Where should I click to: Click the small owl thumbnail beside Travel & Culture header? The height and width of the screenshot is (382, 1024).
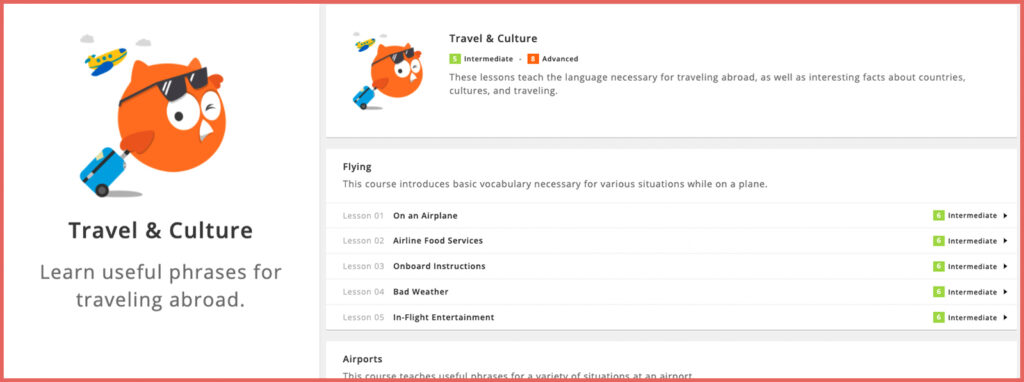pos(385,71)
